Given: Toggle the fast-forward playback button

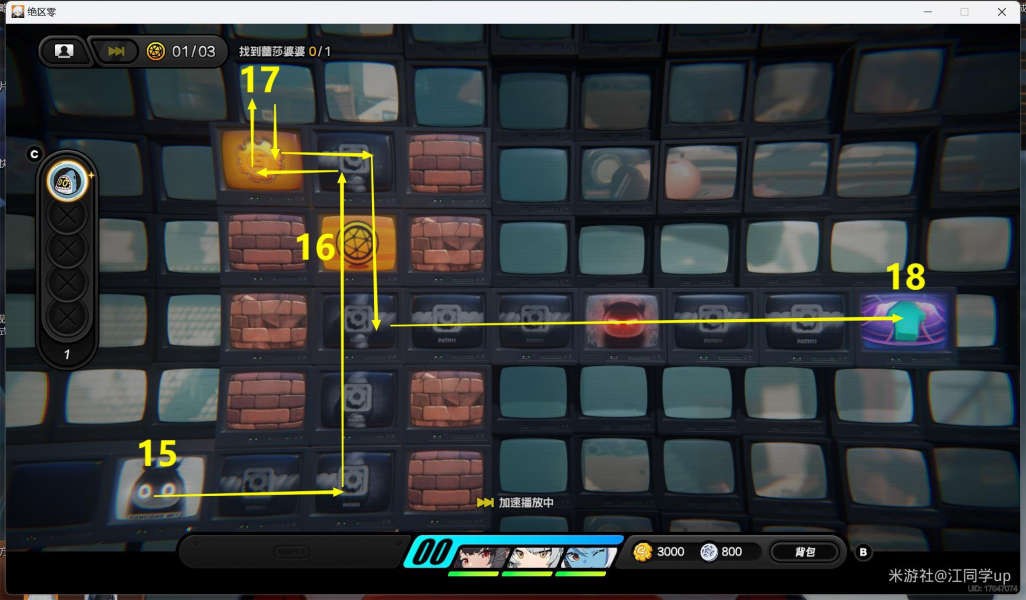Looking at the screenshot, I should [x=116, y=51].
